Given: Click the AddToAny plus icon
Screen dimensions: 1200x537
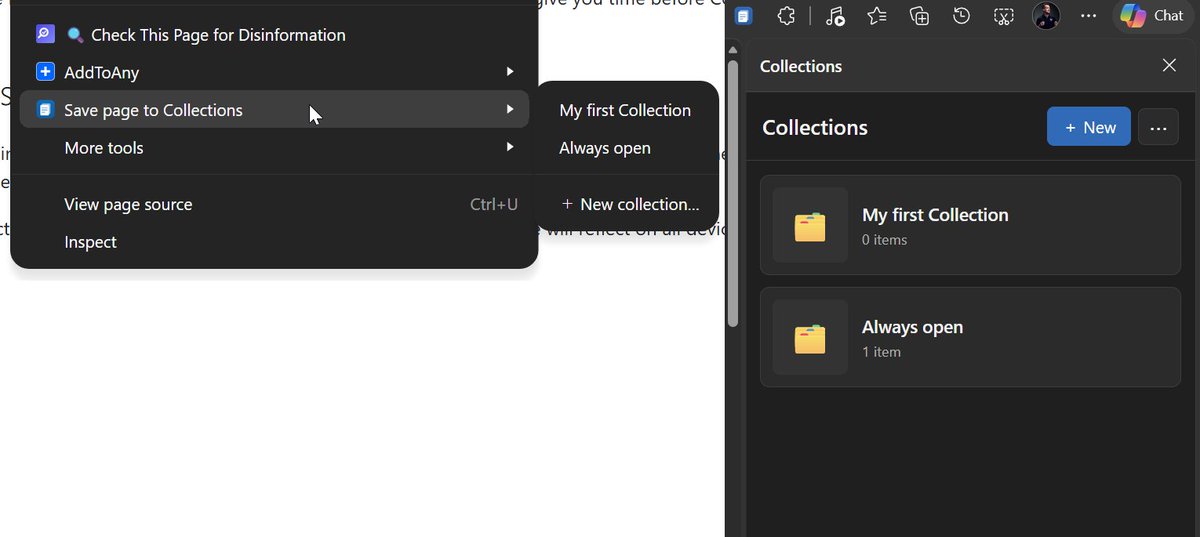Looking at the screenshot, I should pos(45,72).
